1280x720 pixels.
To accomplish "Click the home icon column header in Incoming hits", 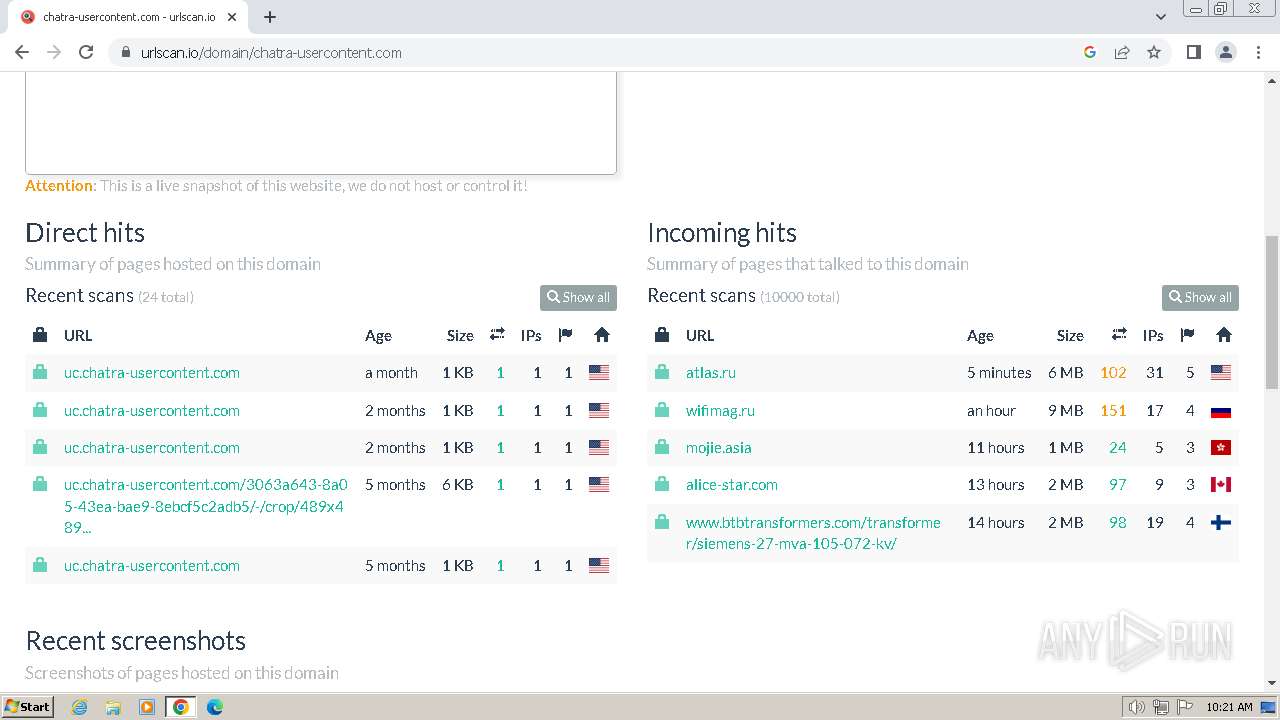I will pos(1224,335).
